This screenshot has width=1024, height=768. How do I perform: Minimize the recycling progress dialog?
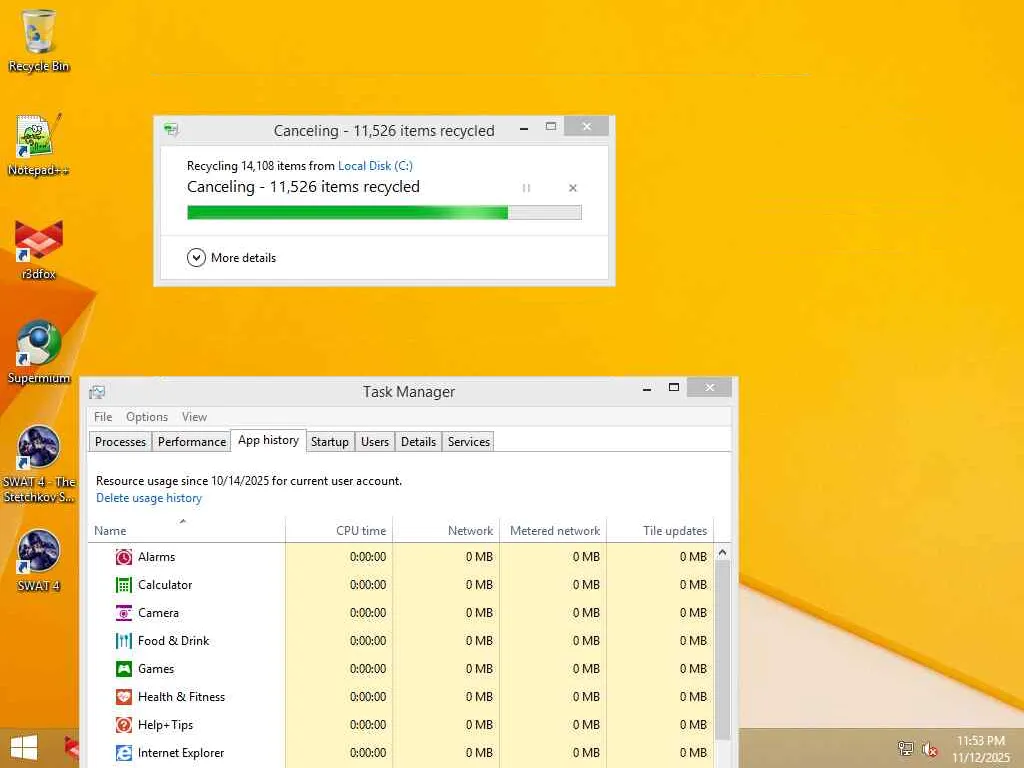tap(524, 128)
